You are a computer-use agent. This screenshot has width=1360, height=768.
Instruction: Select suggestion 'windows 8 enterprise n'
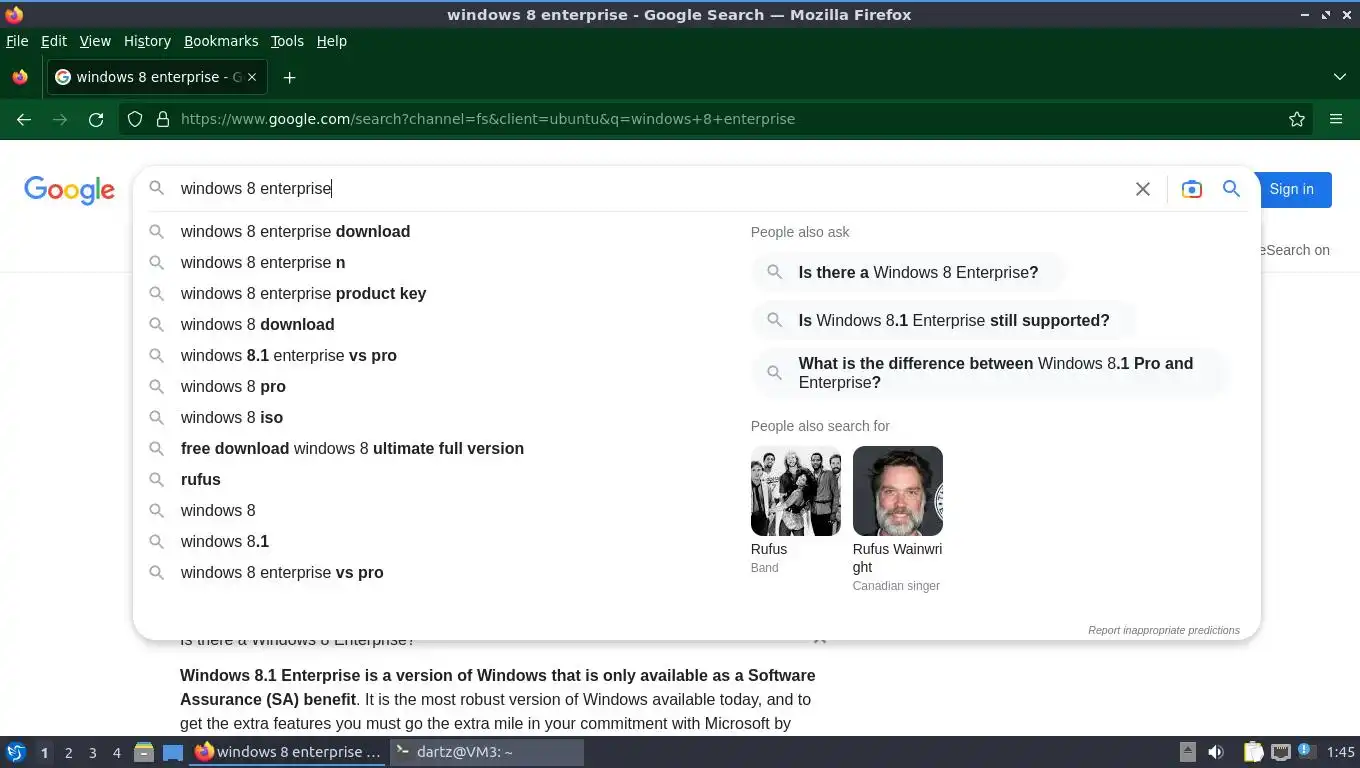(263, 262)
